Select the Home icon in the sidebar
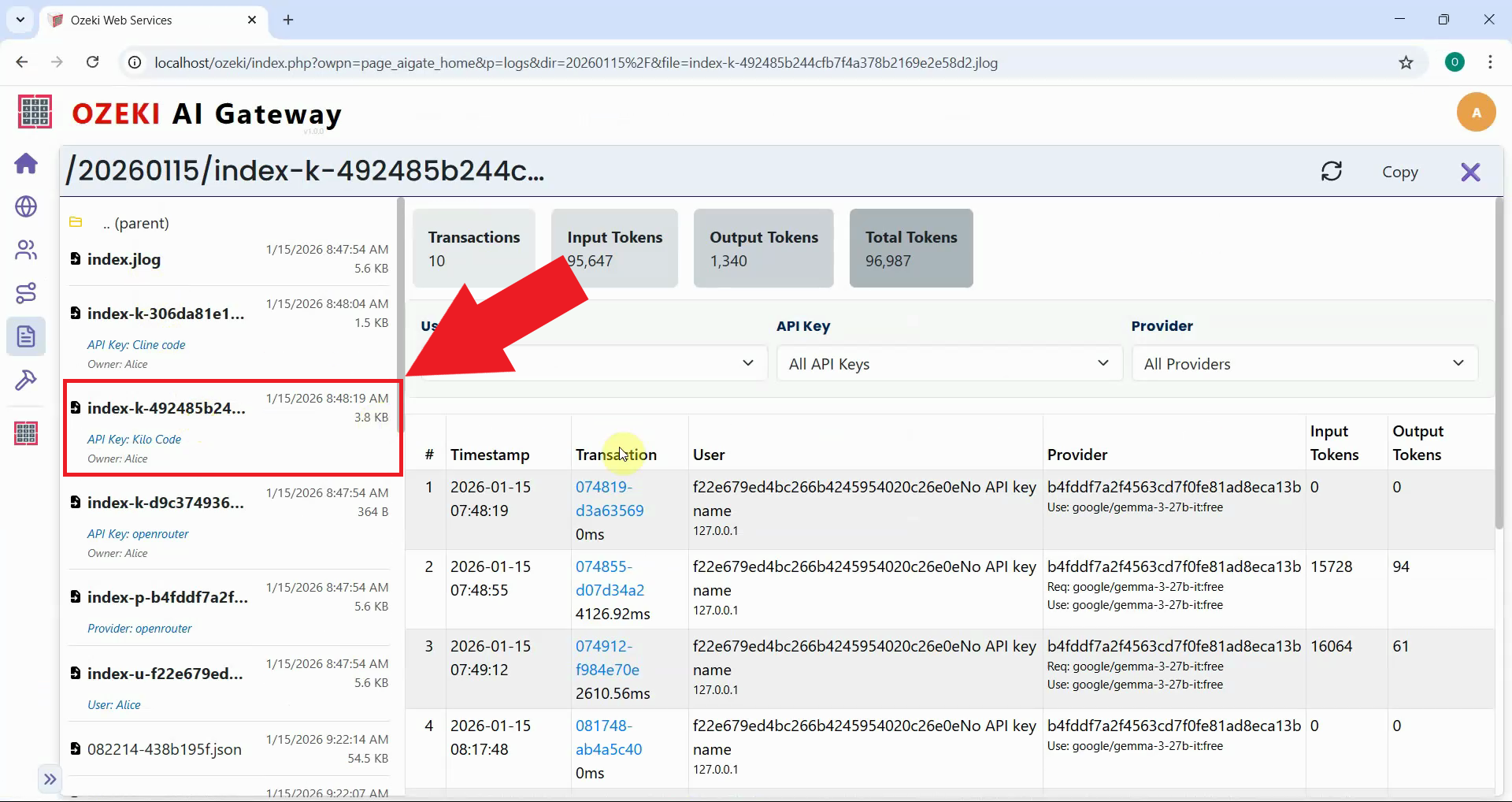This screenshot has height=802, width=1512. point(26,164)
